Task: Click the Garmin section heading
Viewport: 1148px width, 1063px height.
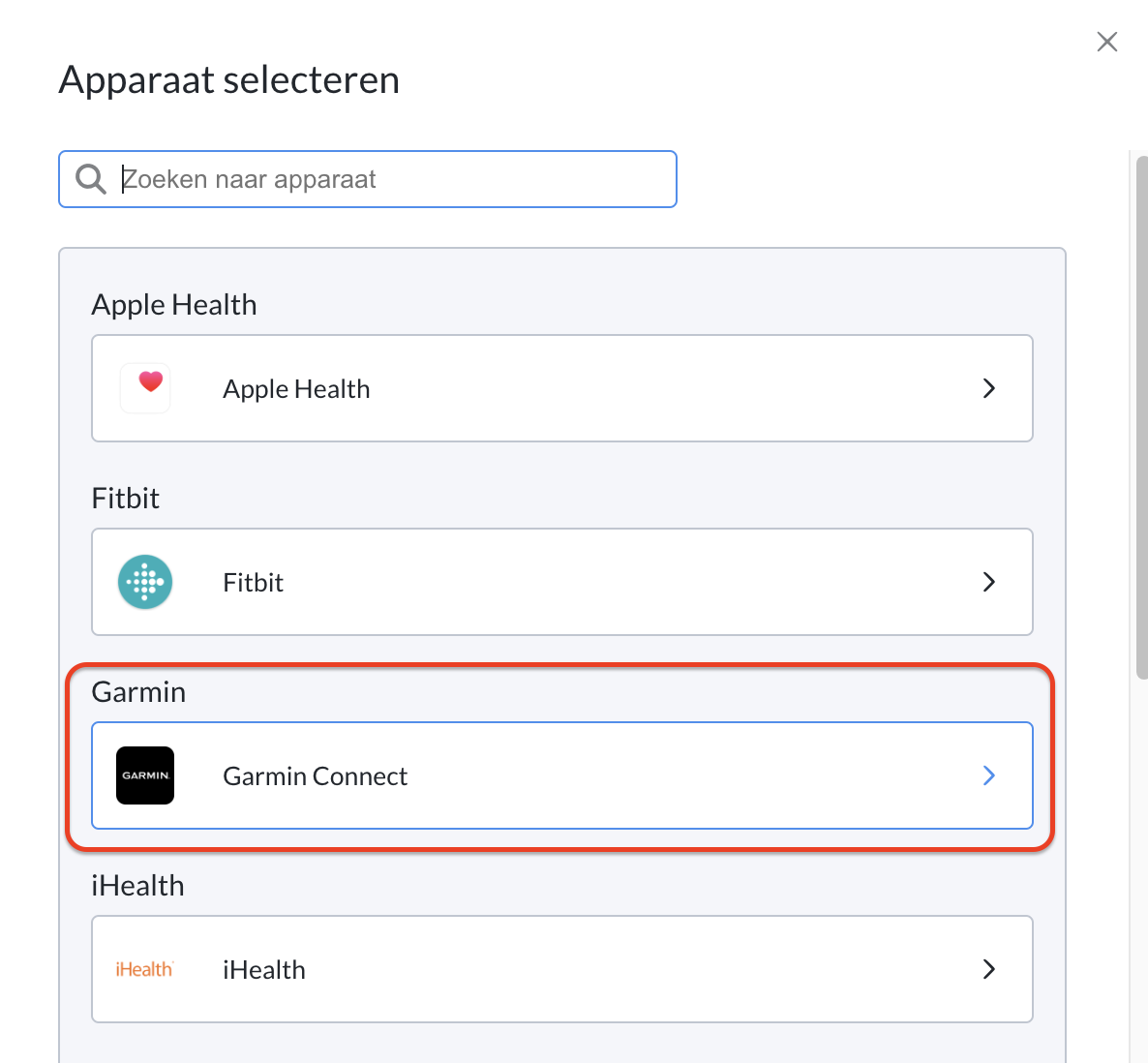Action: [138, 692]
